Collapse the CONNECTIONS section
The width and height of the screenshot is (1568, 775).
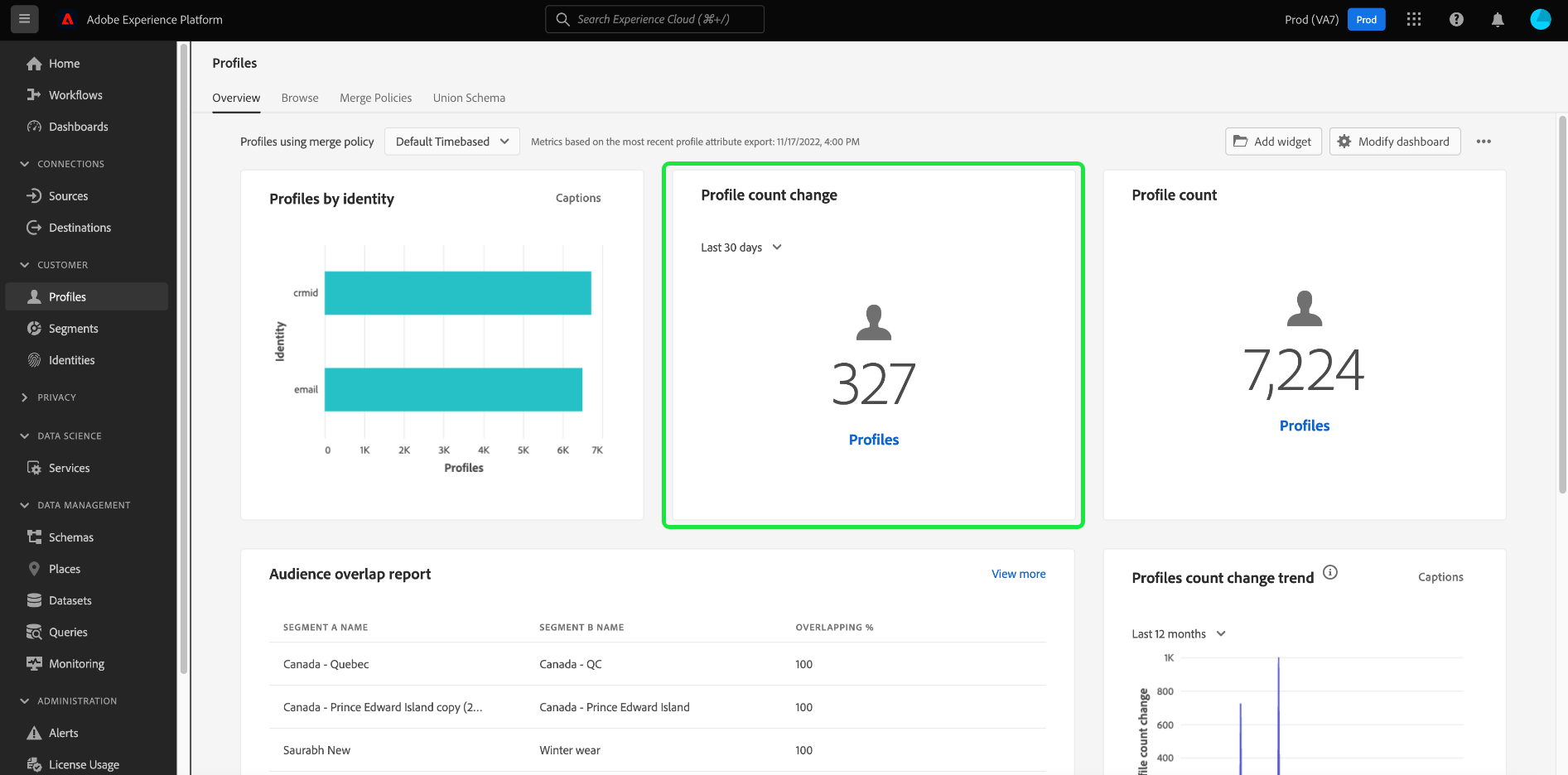[x=25, y=164]
